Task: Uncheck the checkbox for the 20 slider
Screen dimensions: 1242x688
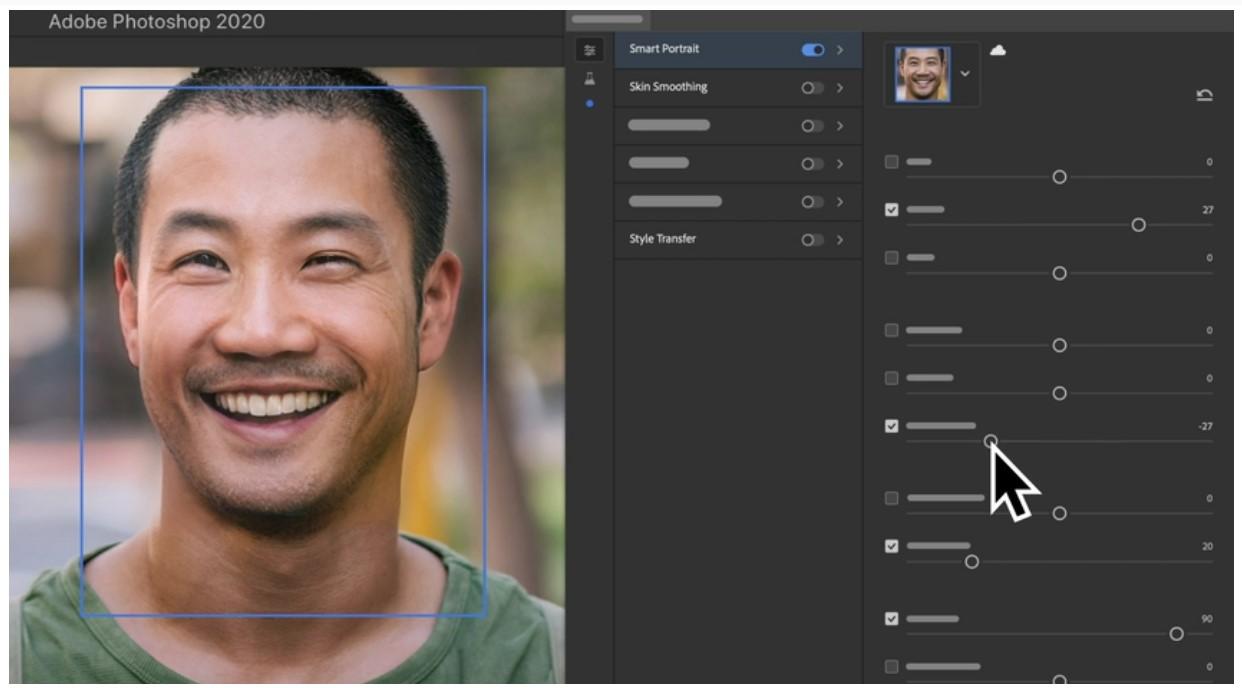Action: (x=892, y=546)
